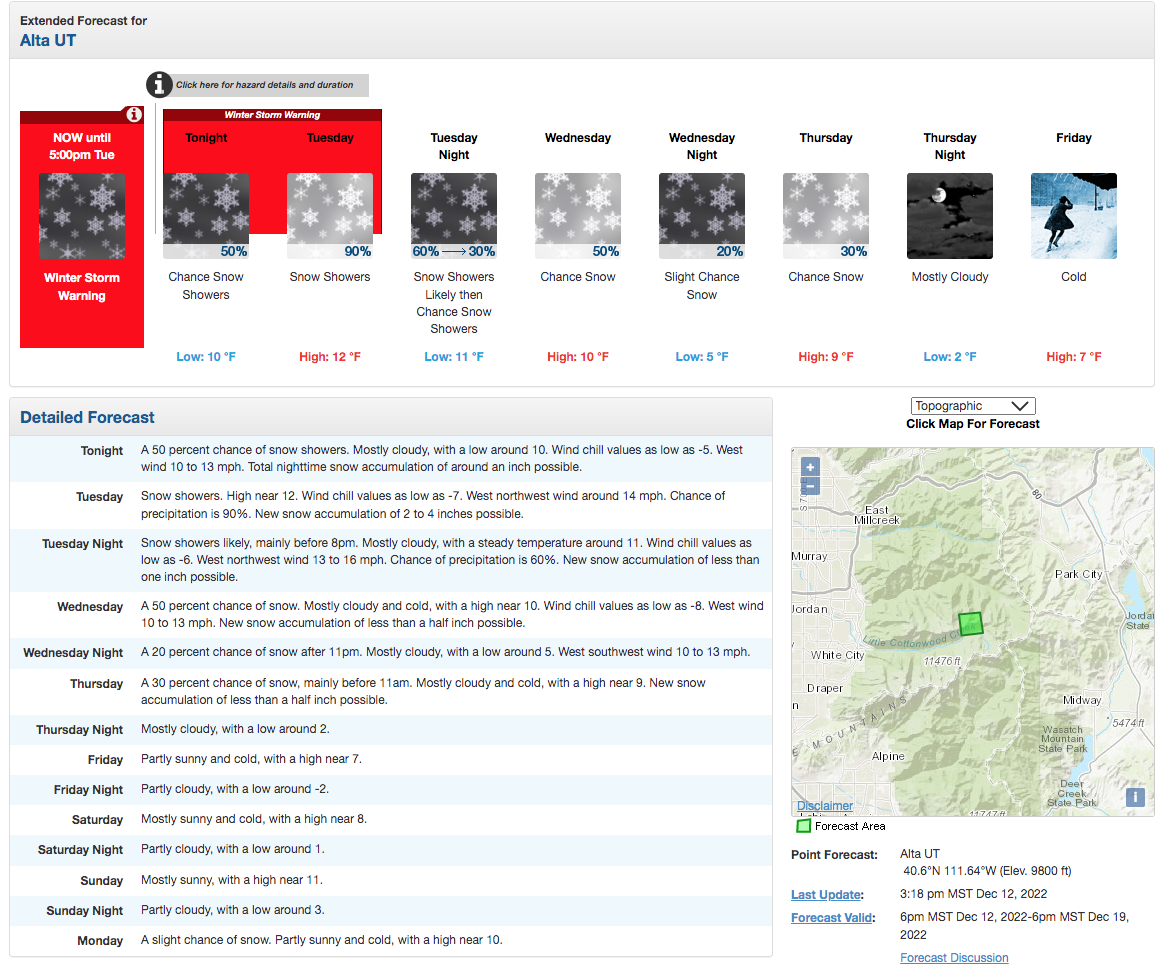Open the Topographic map type dropdown
This screenshot has width=1160, height=966.
pyautogui.click(x=973, y=406)
